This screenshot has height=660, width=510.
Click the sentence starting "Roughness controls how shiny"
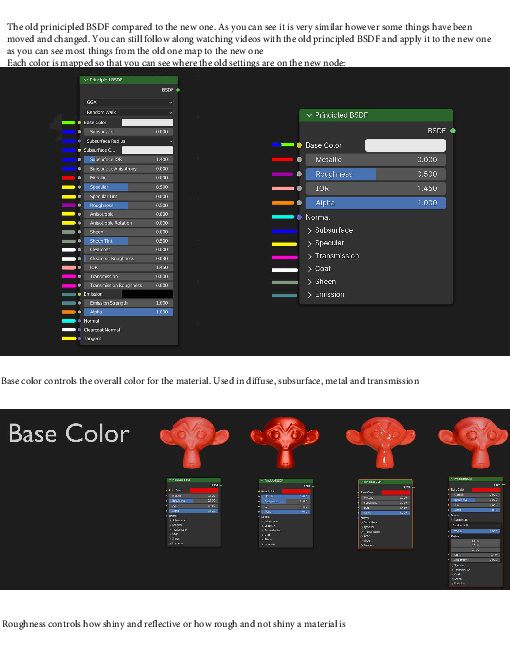tap(174, 624)
